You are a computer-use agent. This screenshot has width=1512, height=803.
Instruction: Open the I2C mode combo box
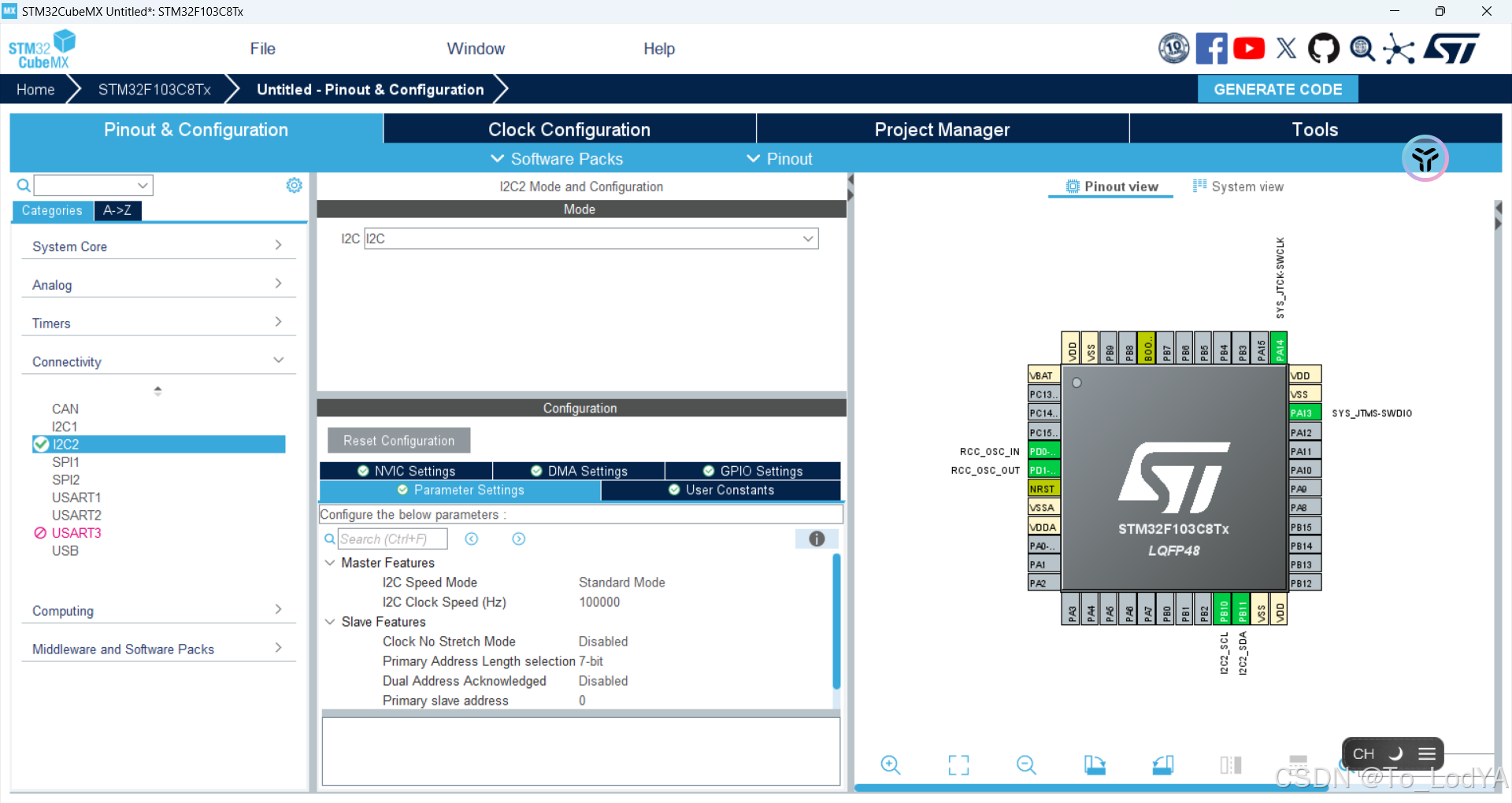[591, 239]
